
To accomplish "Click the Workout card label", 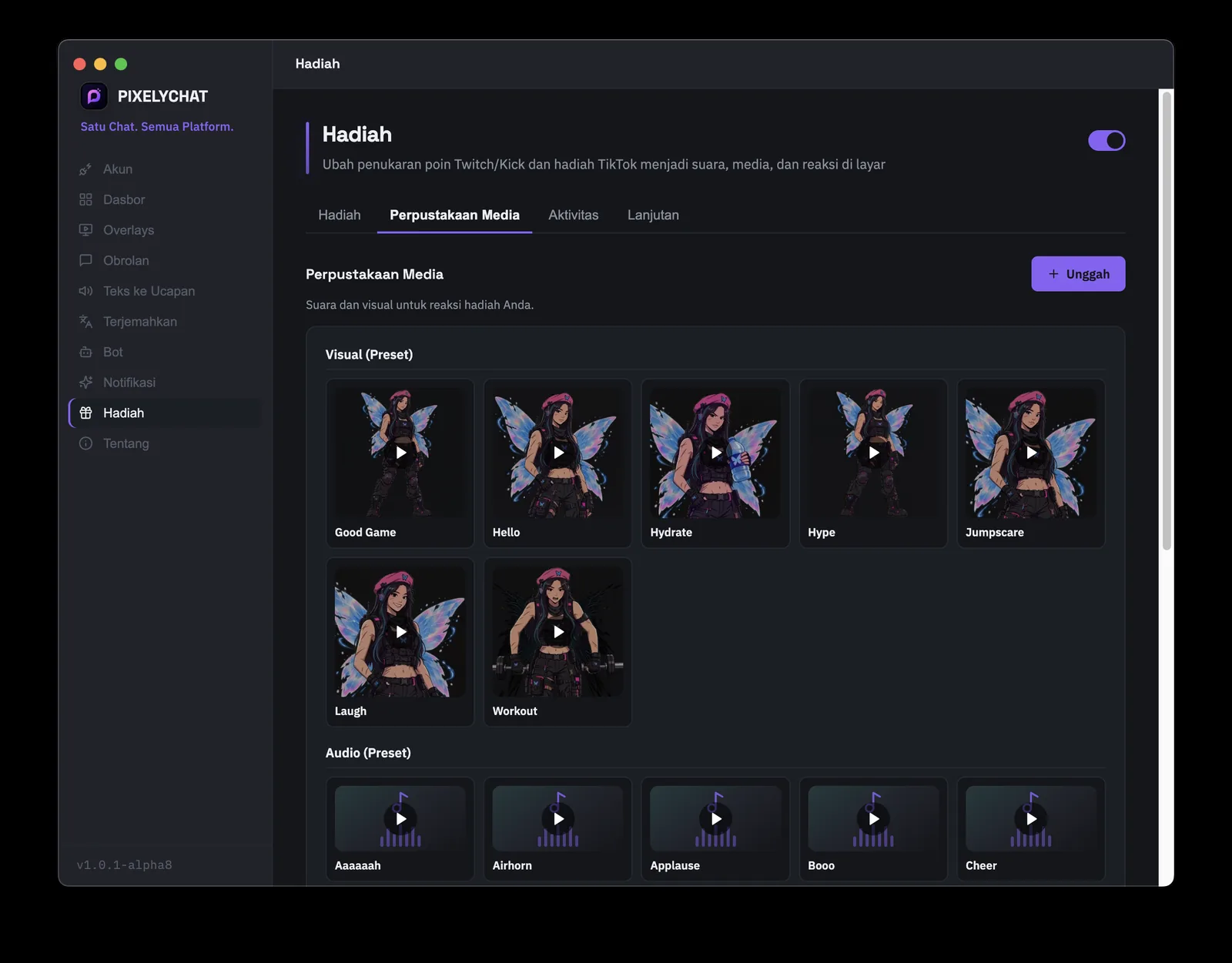I will coord(514,711).
